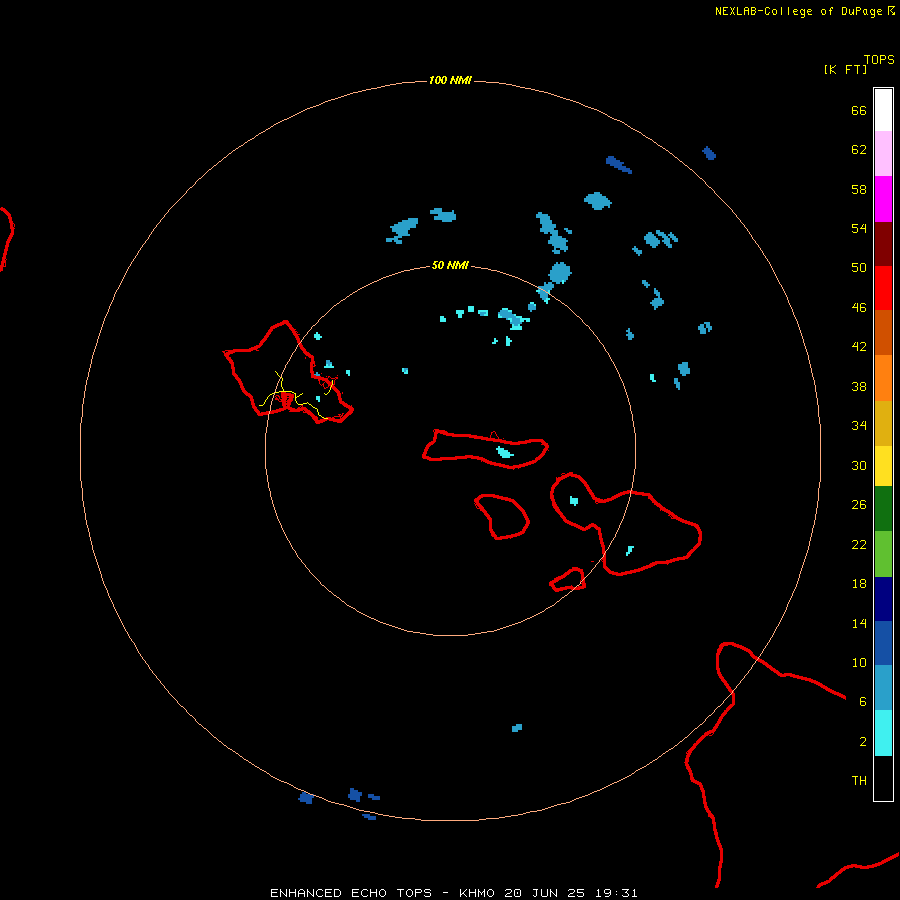Click the 'NEXLAB-College of DuPage' credit text
The width and height of the screenshot is (900, 900).
[798, 11]
